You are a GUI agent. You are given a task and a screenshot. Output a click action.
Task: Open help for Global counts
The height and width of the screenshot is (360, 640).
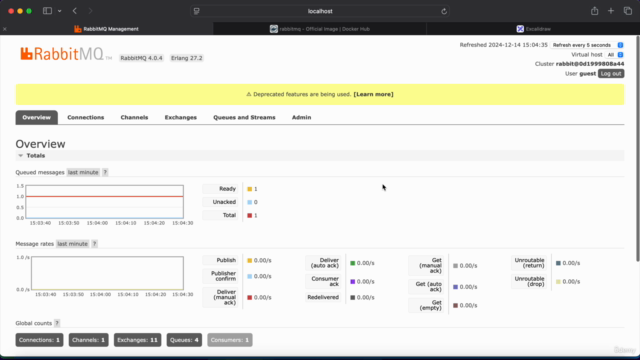tap(57, 323)
